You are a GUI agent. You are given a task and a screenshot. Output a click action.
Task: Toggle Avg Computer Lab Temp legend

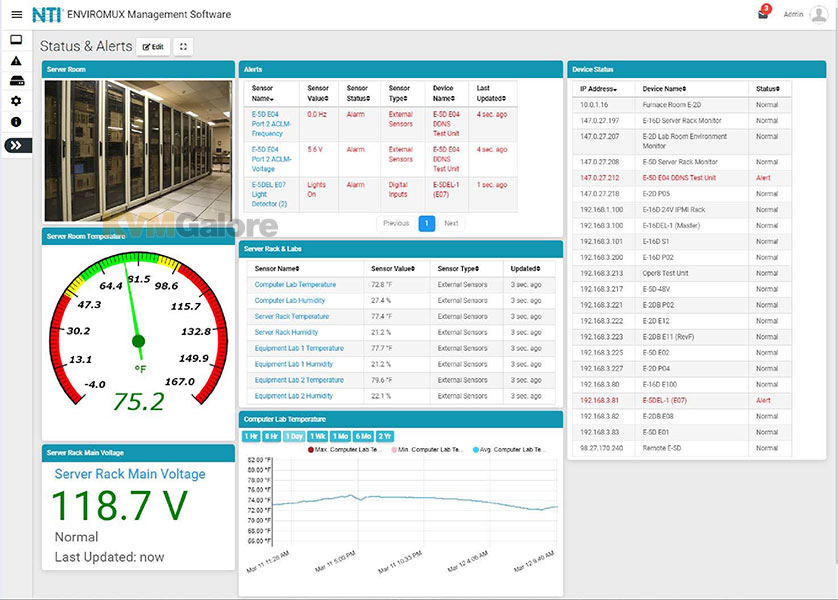coord(509,450)
